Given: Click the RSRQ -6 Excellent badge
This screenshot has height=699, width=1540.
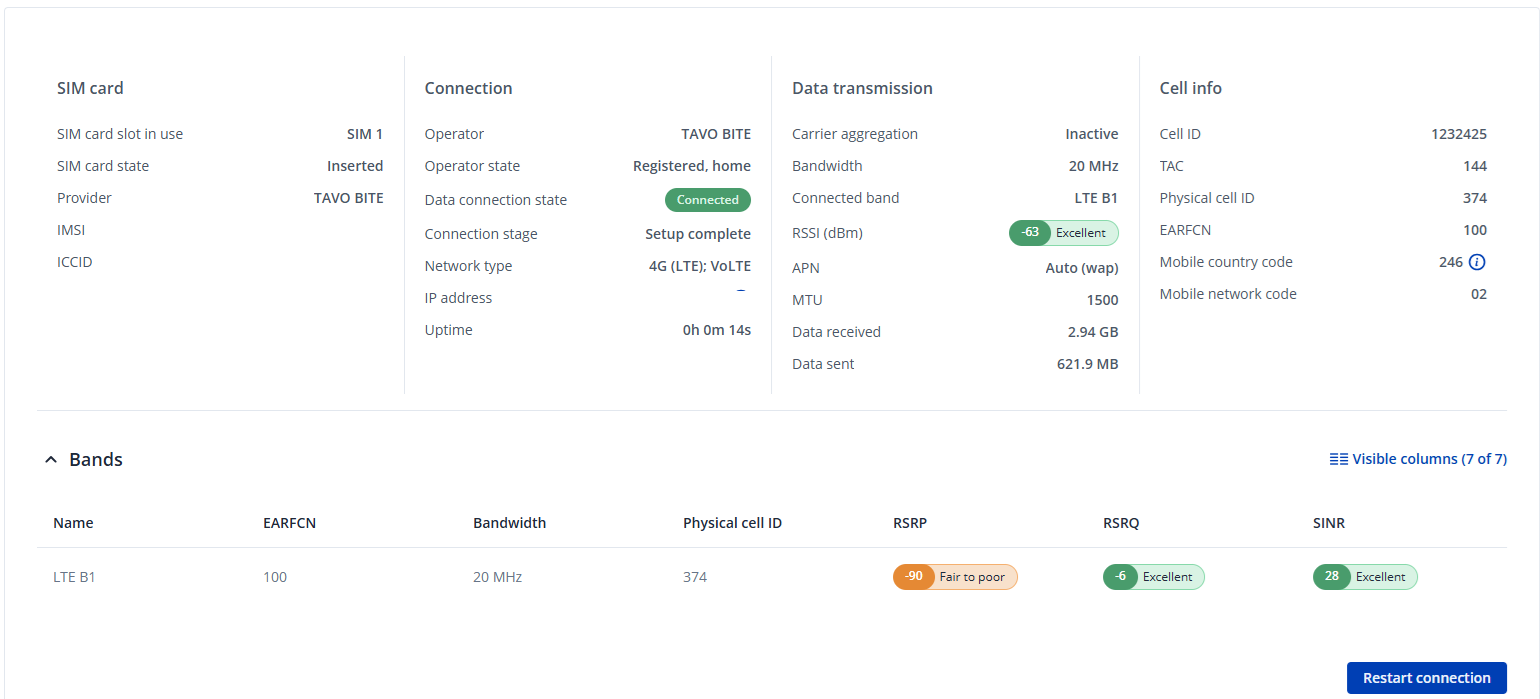Looking at the screenshot, I should [1153, 577].
